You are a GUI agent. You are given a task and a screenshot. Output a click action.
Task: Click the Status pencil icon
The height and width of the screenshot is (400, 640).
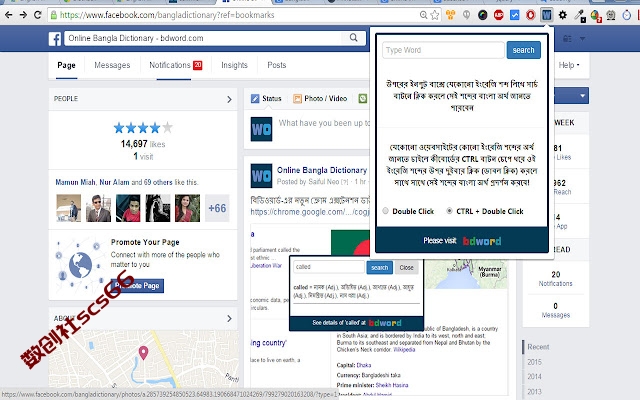(255, 98)
